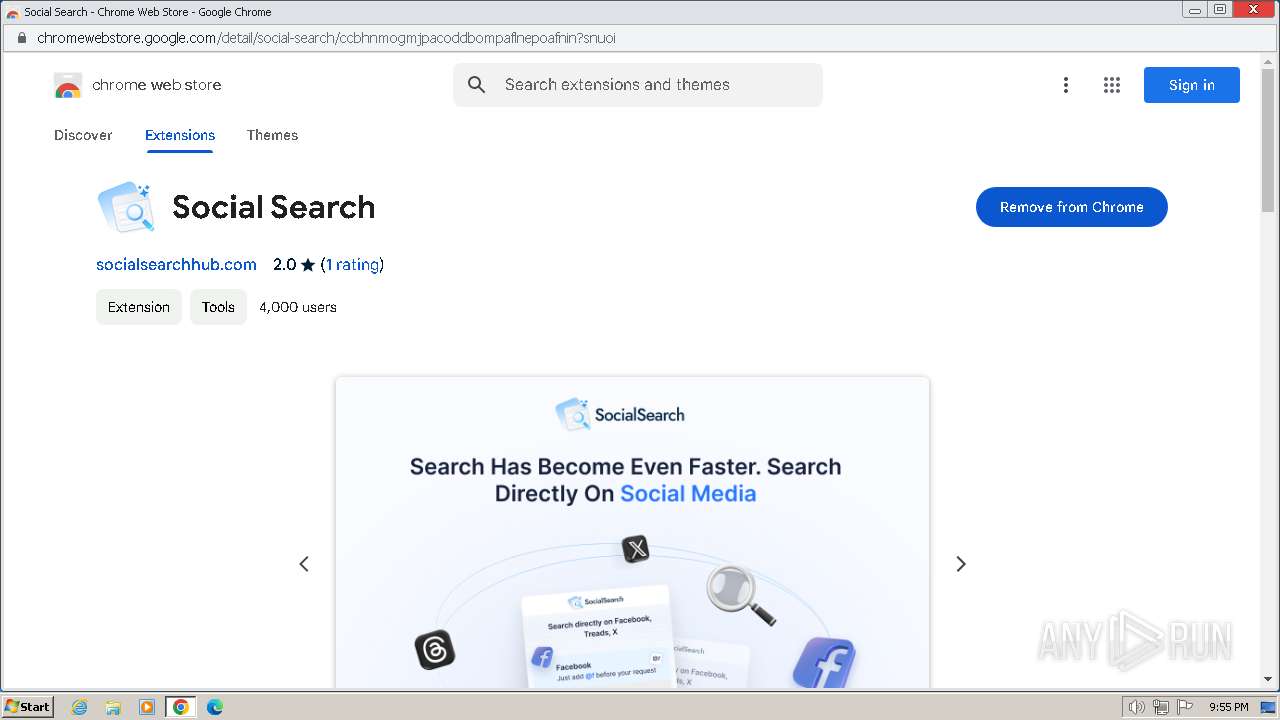Click the SocialSearch logo in preview

click(x=620, y=414)
